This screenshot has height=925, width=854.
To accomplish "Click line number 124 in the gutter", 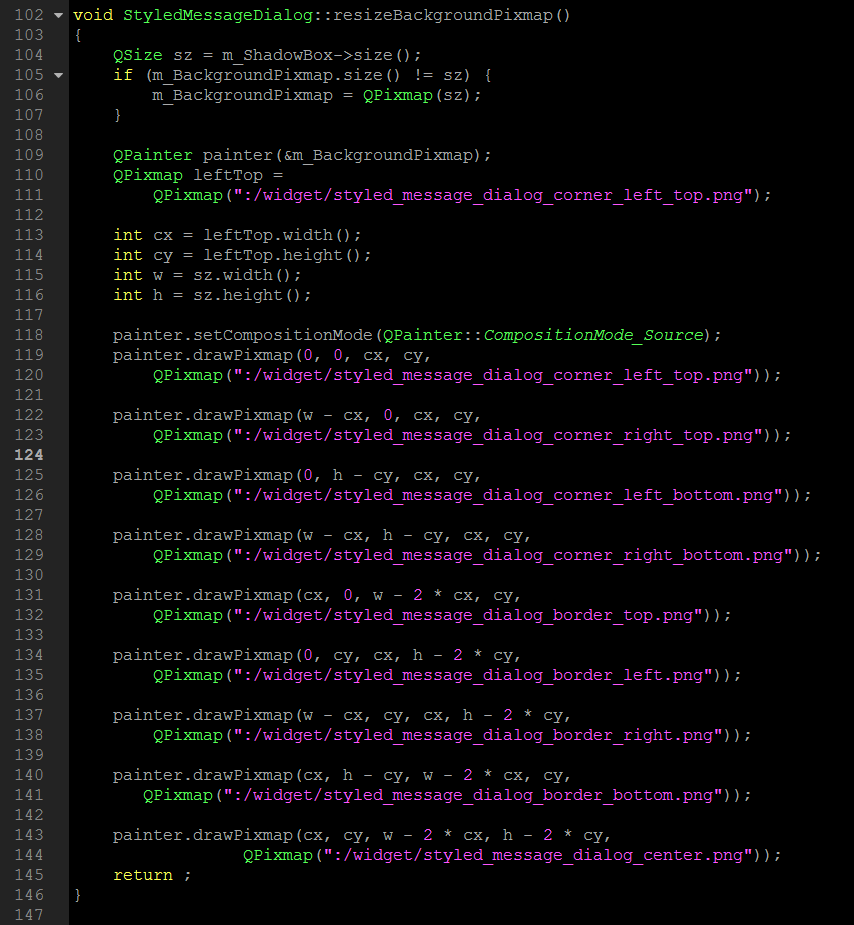I will click(28, 455).
